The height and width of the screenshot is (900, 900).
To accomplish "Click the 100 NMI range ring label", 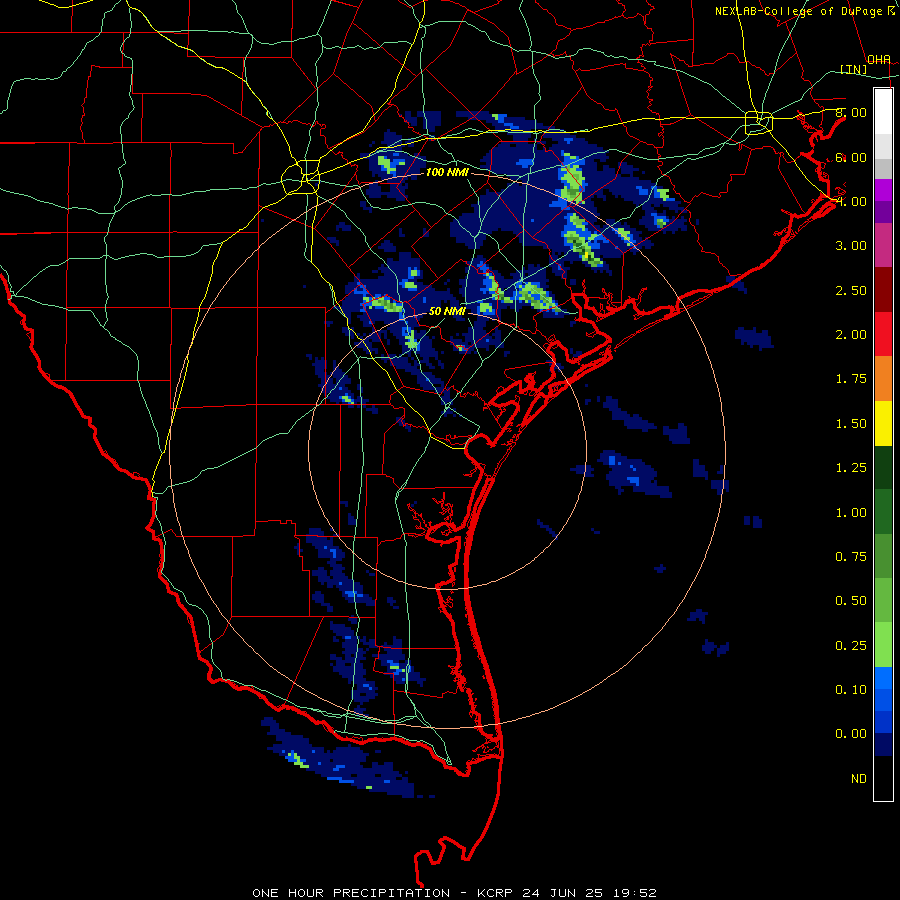I will [x=447, y=172].
